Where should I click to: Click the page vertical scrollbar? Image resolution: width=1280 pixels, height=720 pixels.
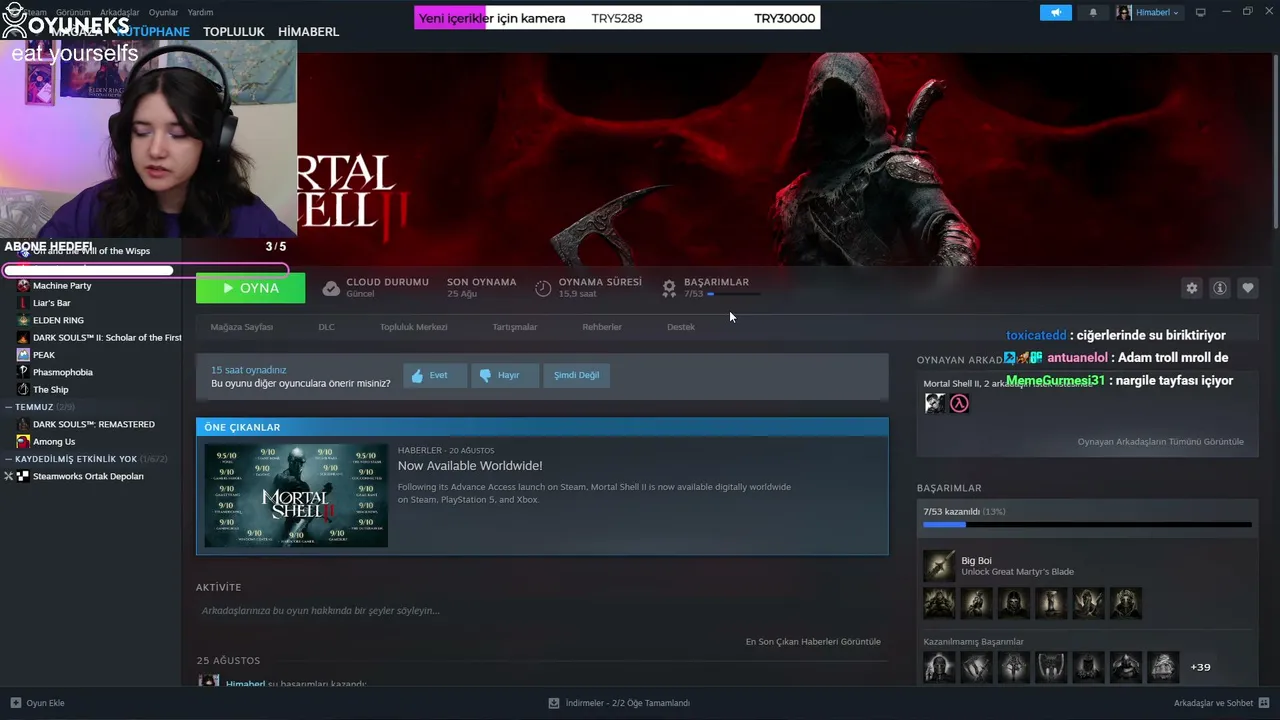[x=1275, y=140]
